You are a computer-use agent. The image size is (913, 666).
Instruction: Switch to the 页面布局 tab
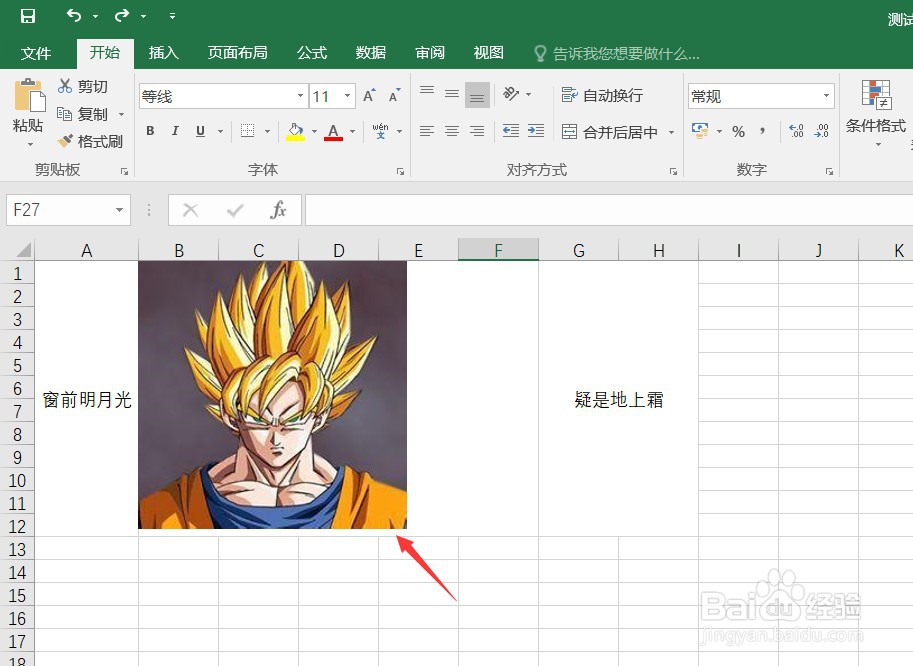point(238,53)
